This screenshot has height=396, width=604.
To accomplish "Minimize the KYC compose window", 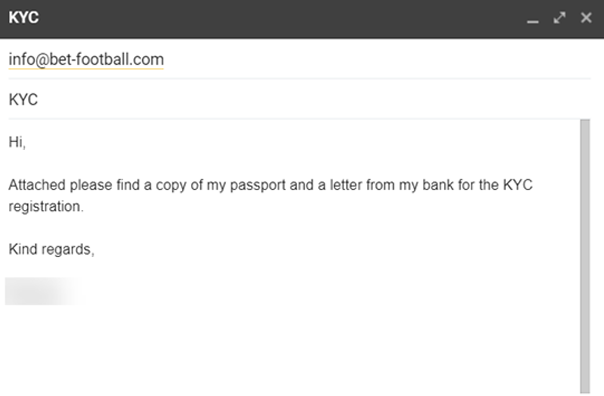I will coord(532,18).
